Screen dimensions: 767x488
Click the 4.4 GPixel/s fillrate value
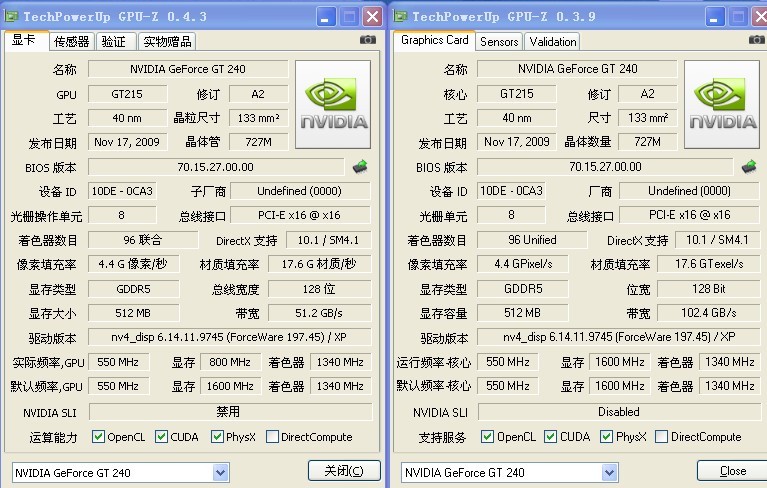[x=523, y=264]
